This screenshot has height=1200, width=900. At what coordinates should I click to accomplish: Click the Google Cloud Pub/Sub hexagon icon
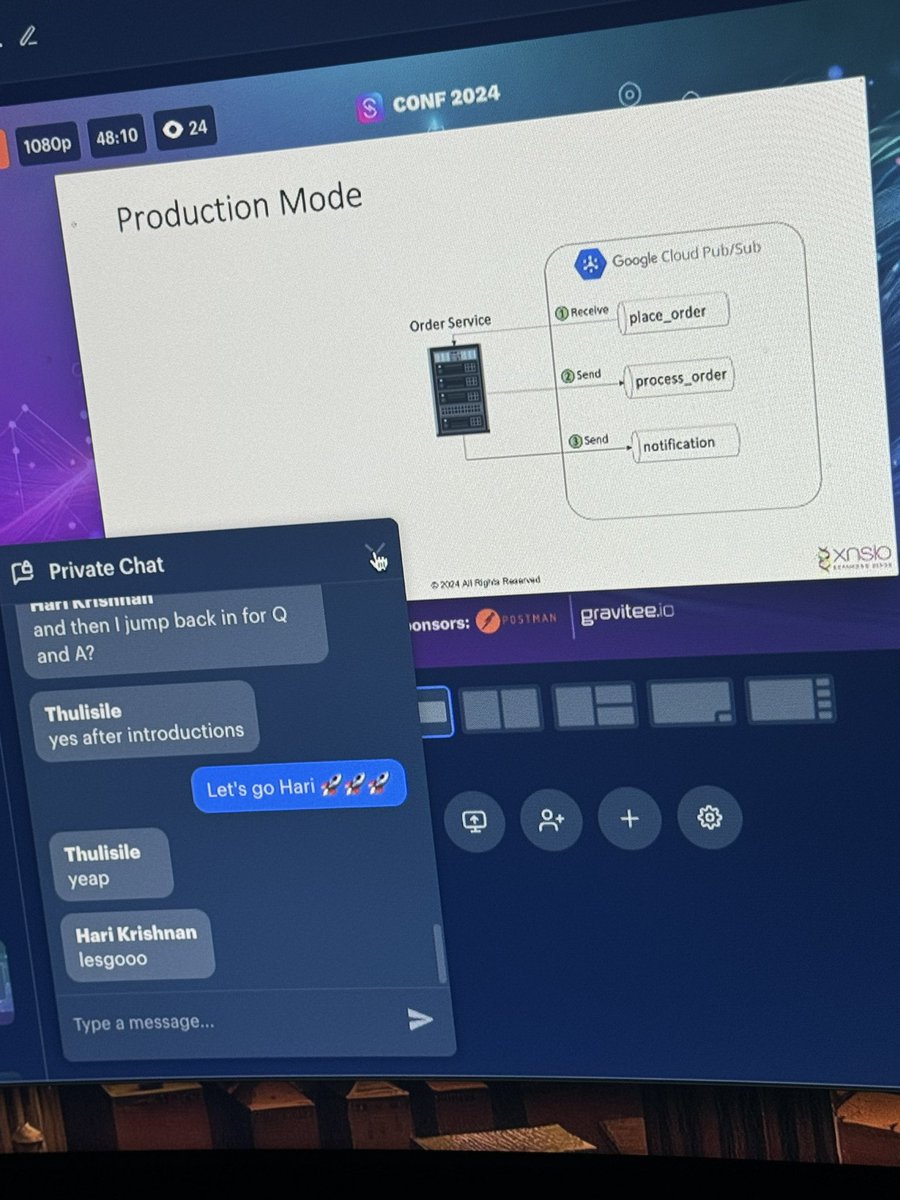click(590, 265)
